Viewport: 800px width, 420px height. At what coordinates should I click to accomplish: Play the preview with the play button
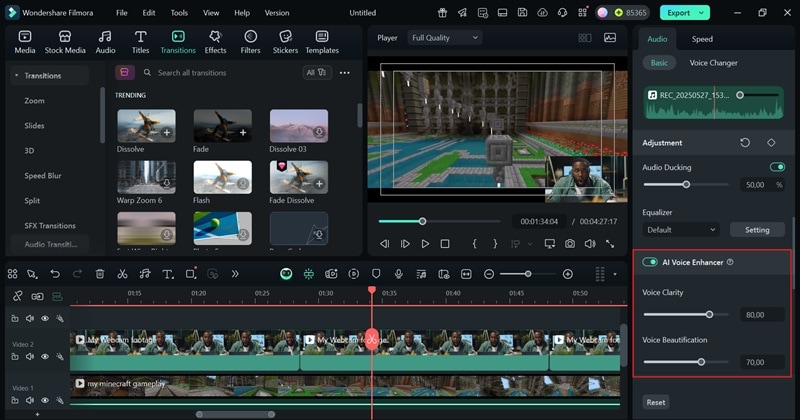tap(425, 244)
